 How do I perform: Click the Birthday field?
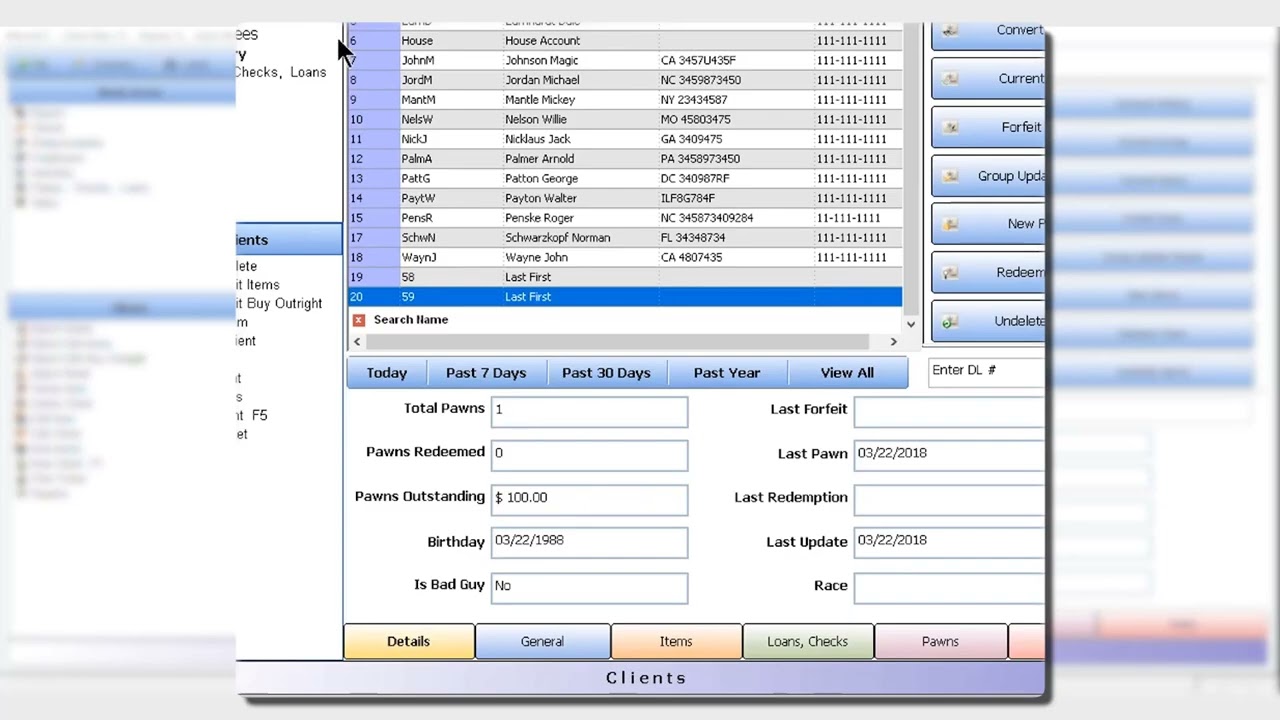click(x=589, y=542)
